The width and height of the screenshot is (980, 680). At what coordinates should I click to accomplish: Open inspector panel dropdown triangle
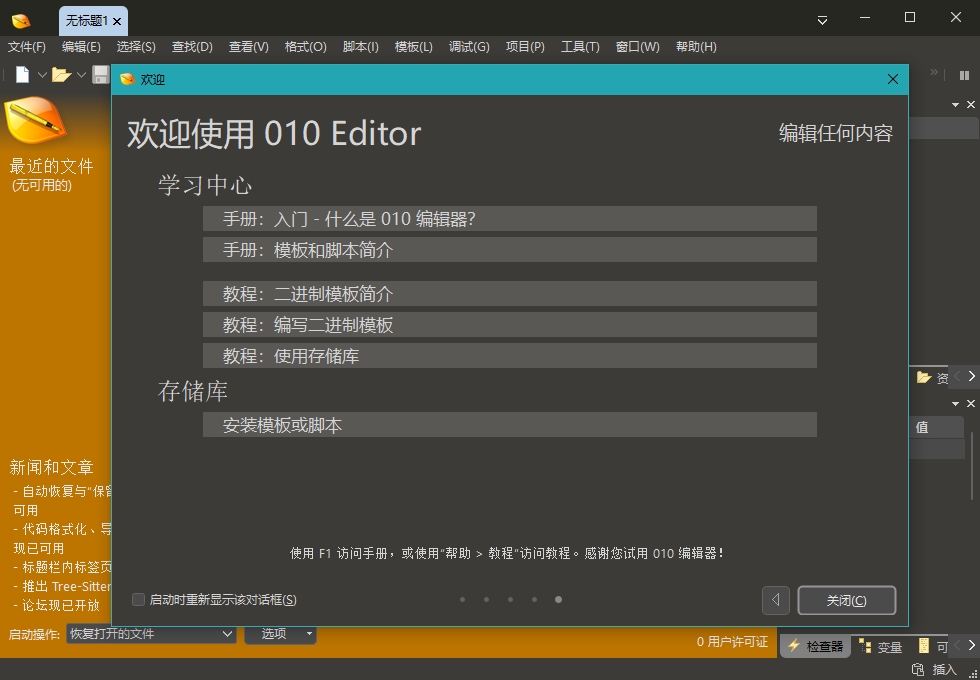click(x=955, y=404)
